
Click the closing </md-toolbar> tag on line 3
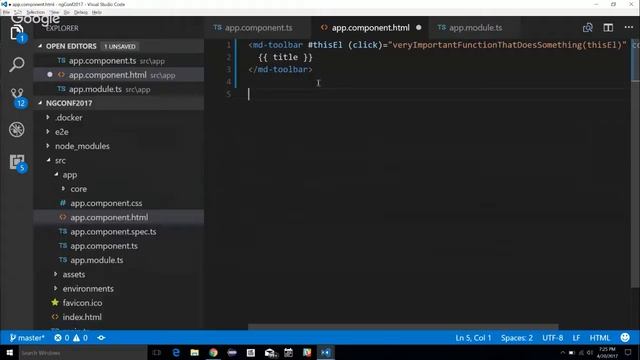[280, 69]
